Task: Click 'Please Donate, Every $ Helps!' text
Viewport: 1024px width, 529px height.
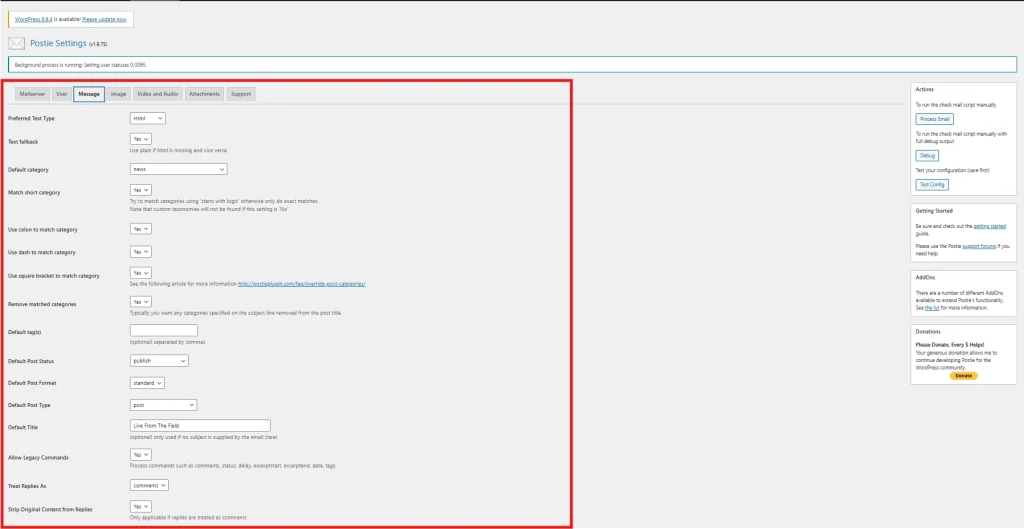Action: (x=950, y=345)
